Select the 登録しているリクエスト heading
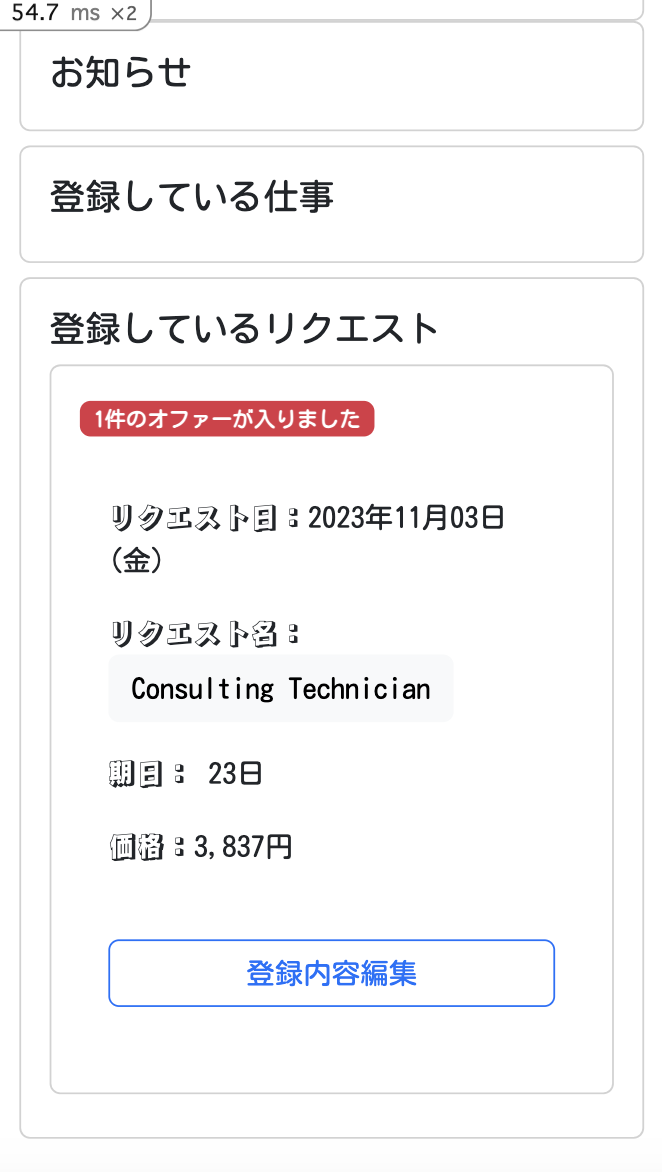The image size is (662, 1172). [x=244, y=327]
